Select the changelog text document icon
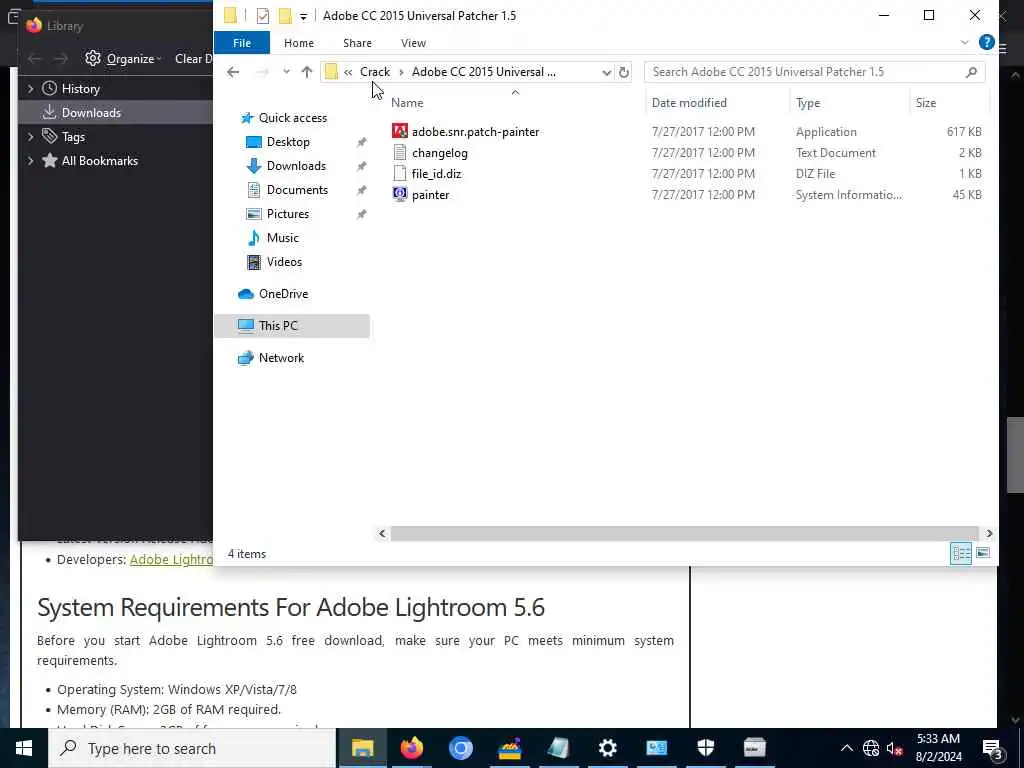Viewport: 1024px width, 768px height. click(x=400, y=152)
